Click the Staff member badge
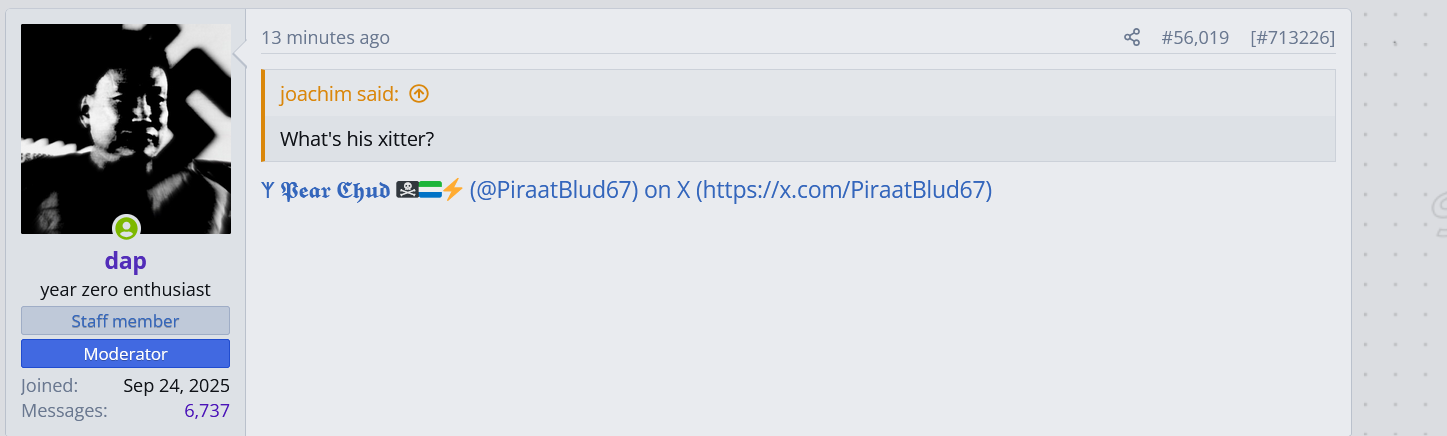 point(125,321)
